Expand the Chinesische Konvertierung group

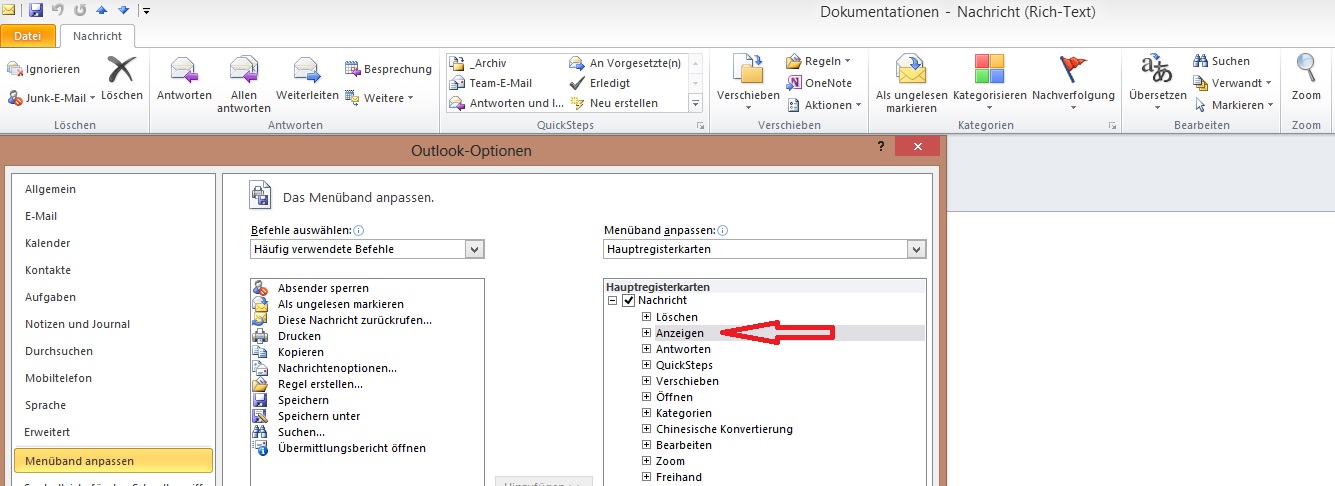pos(647,429)
